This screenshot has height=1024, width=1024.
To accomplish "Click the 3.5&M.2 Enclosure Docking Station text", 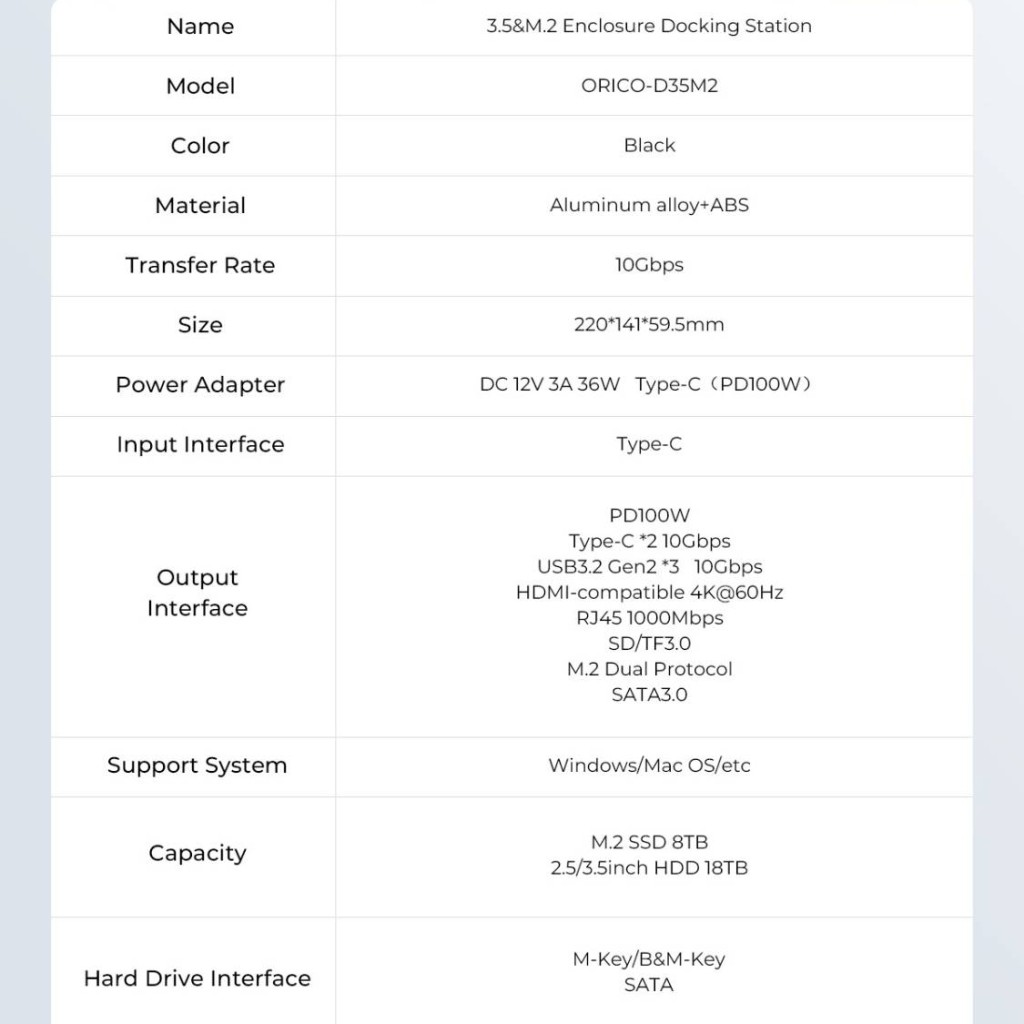I will (649, 26).
